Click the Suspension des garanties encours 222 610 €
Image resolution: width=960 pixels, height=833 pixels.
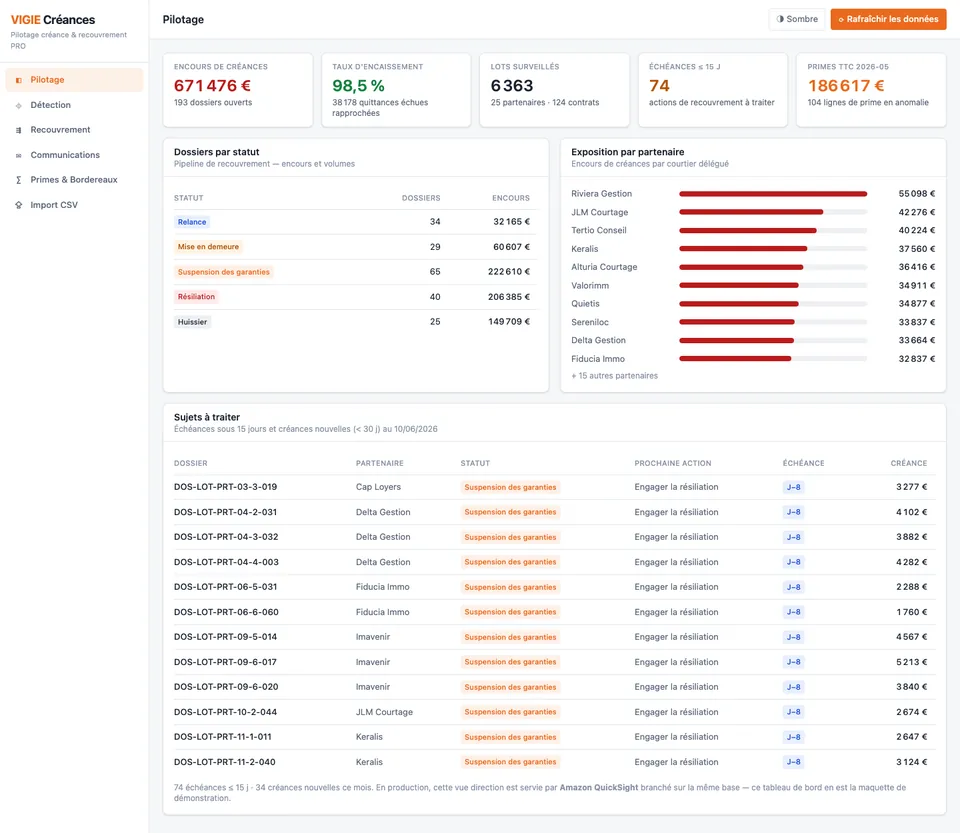point(509,272)
